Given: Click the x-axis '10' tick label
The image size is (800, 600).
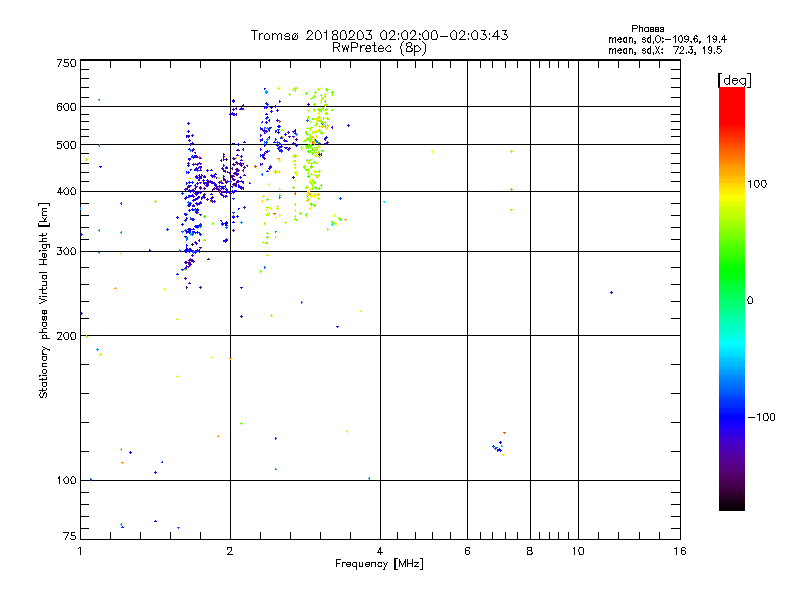Looking at the screenshot, I should (578, 551).
